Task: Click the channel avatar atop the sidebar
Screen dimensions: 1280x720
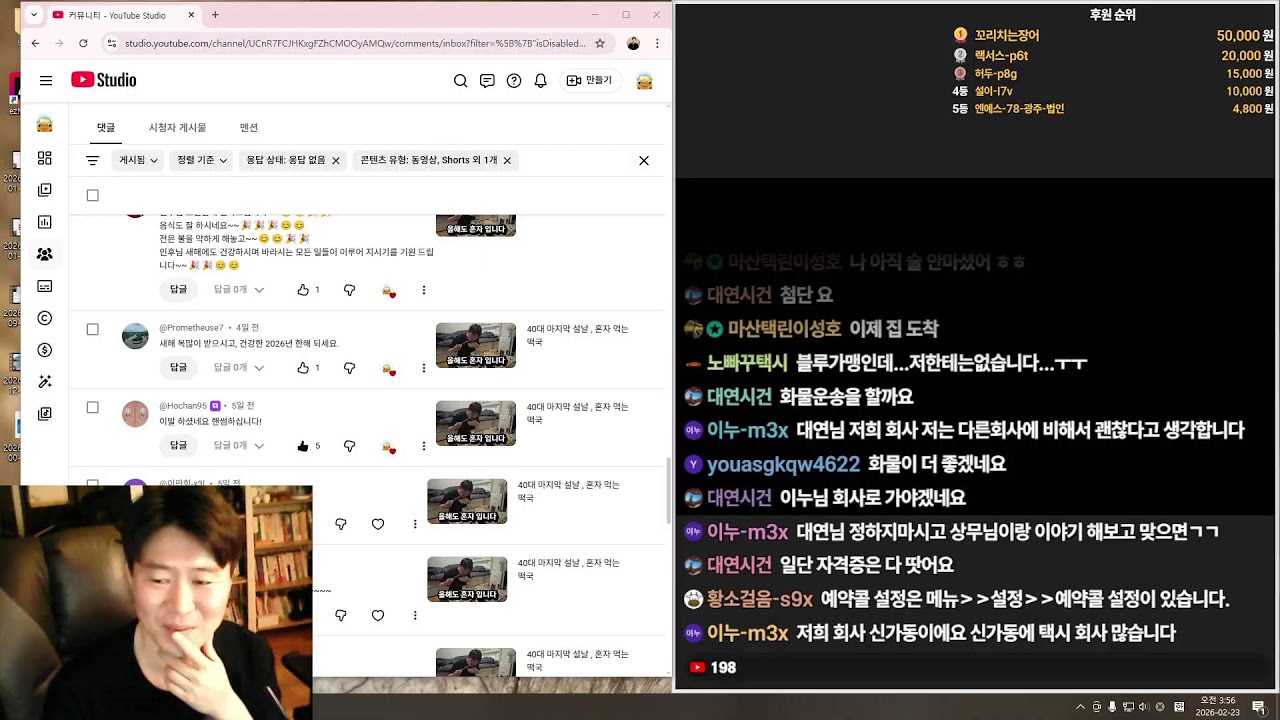Action: (x=44, y=124)
